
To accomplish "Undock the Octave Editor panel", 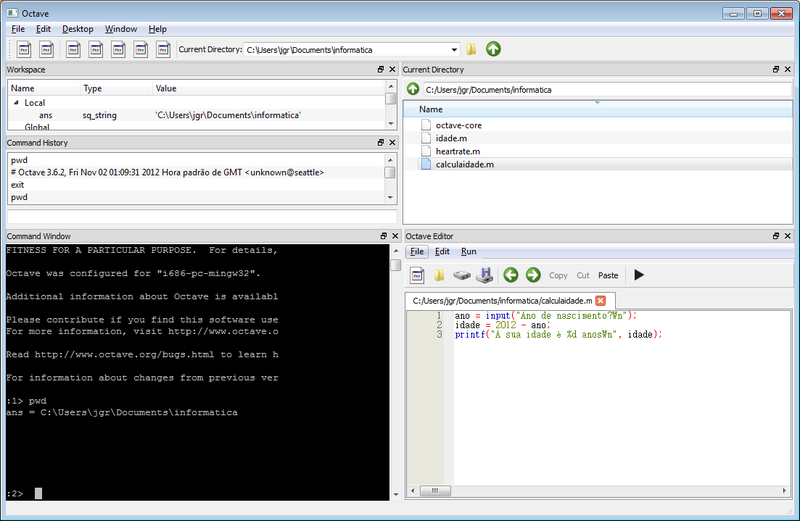I will point(776,236).
